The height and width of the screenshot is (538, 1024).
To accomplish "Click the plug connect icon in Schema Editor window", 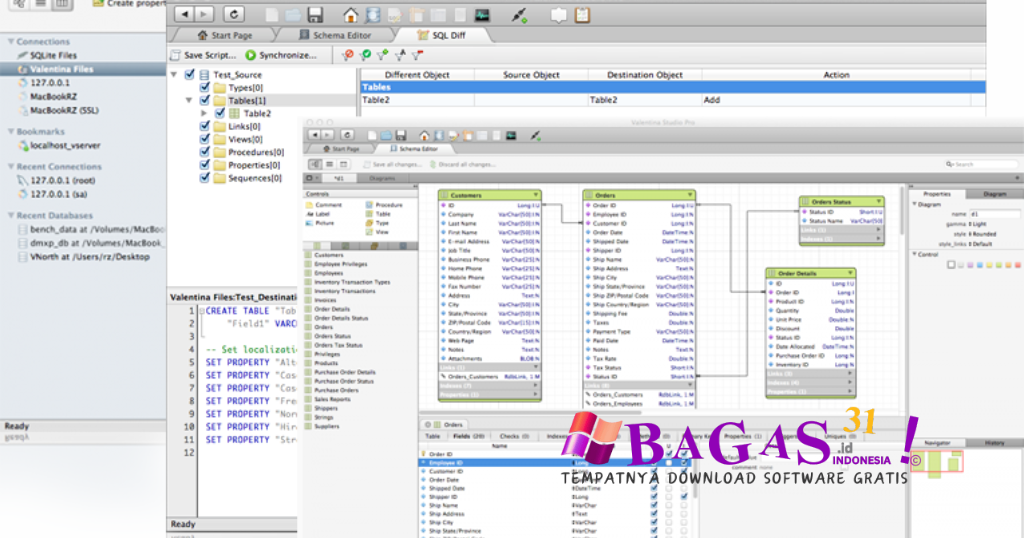I will (x=535, y=135).
